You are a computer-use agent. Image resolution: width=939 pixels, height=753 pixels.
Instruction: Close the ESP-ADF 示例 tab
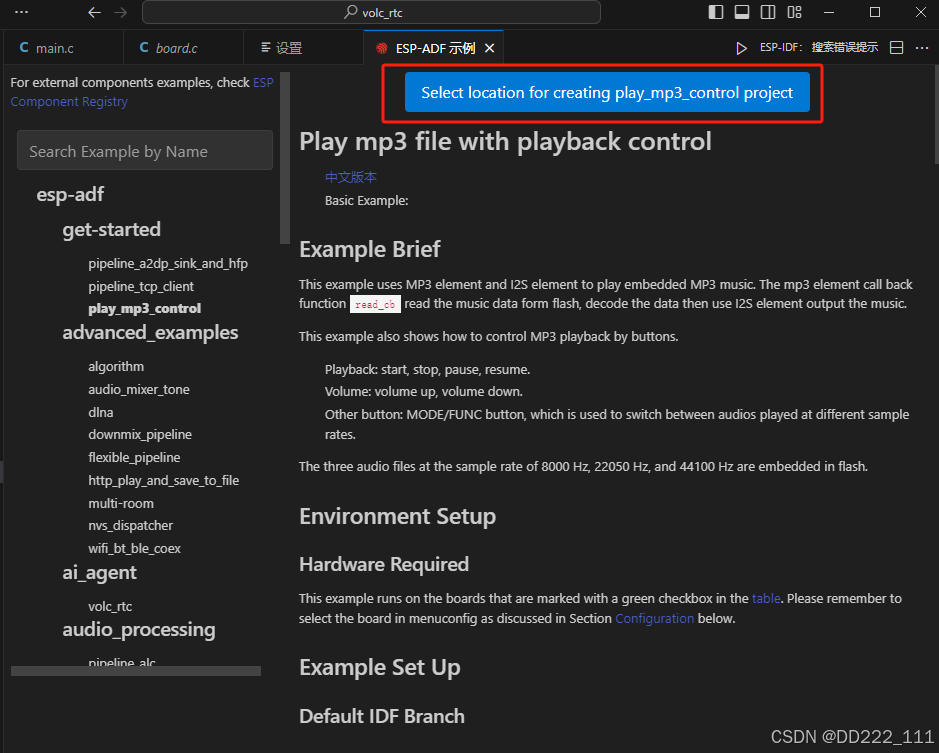(489, 47)
